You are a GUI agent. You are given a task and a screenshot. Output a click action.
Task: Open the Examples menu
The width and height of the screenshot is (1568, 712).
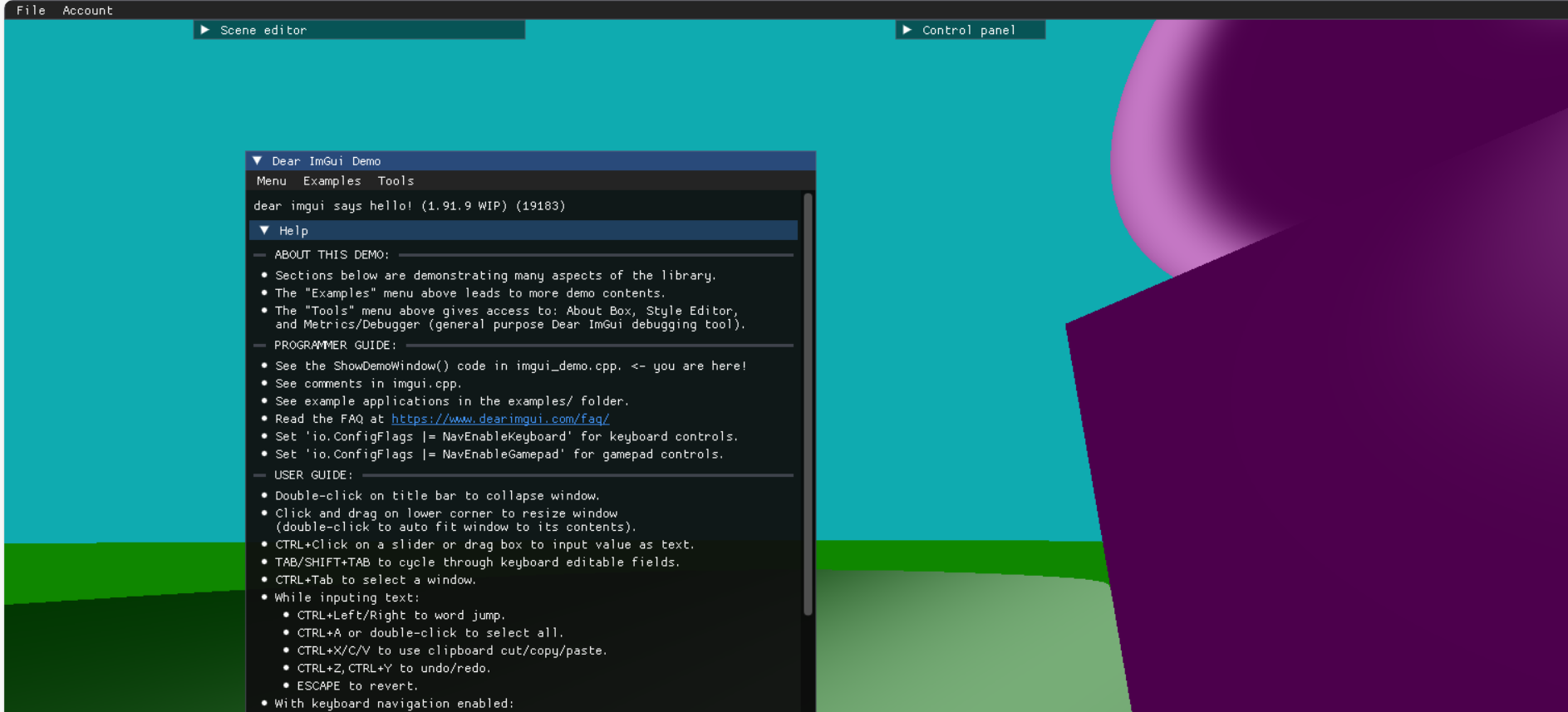(x=332, y=181)
